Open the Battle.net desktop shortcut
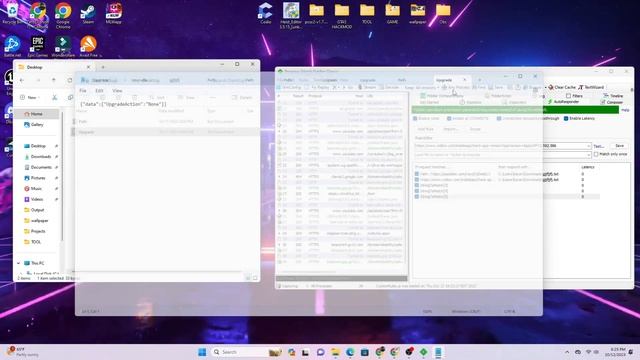Image resolution: width=640 pixels, height=360 pixels. point(12,46)
